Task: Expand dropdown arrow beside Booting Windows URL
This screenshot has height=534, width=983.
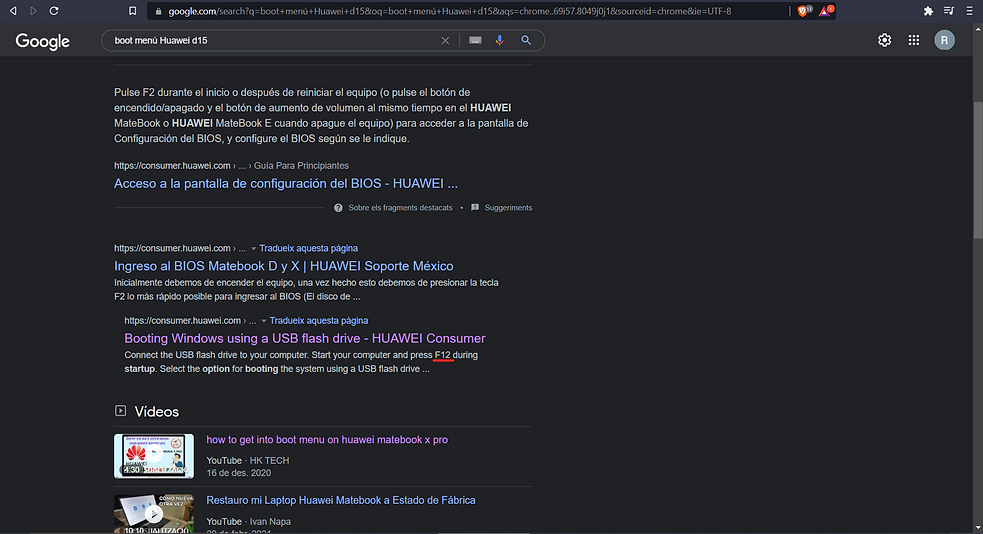Action: (x=264, y=321)
